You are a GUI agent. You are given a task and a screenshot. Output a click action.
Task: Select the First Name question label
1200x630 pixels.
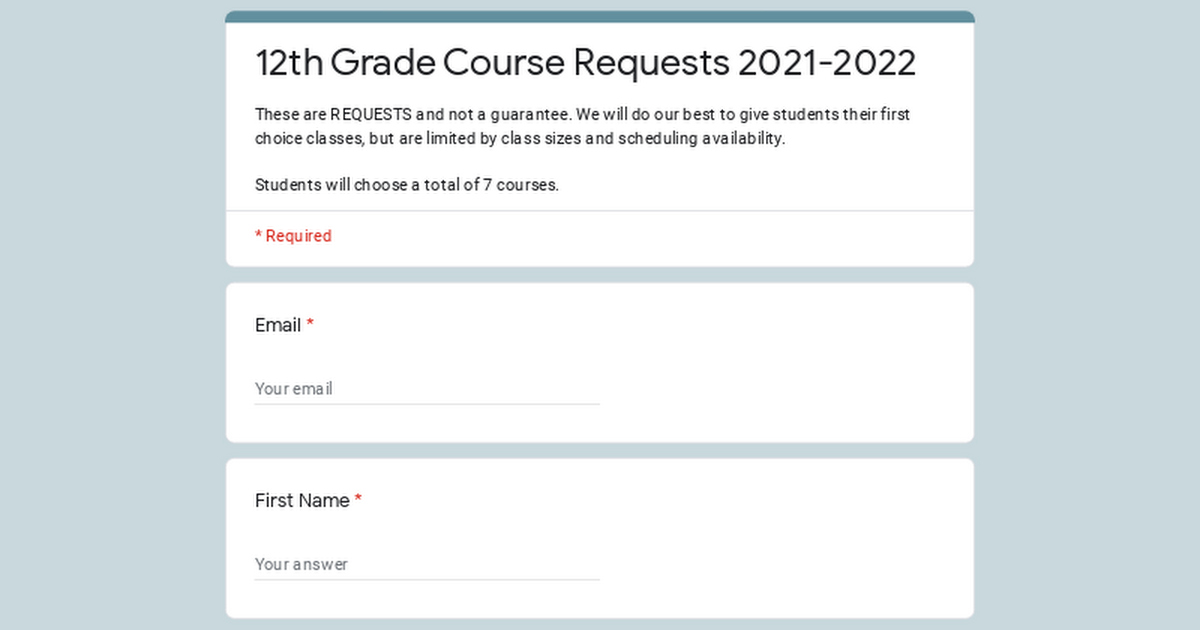(302, 500)
